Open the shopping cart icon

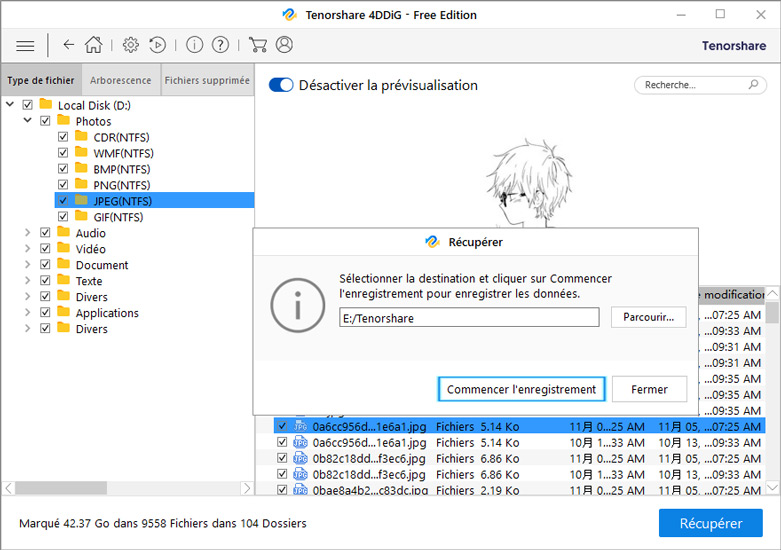coord(258,45)
